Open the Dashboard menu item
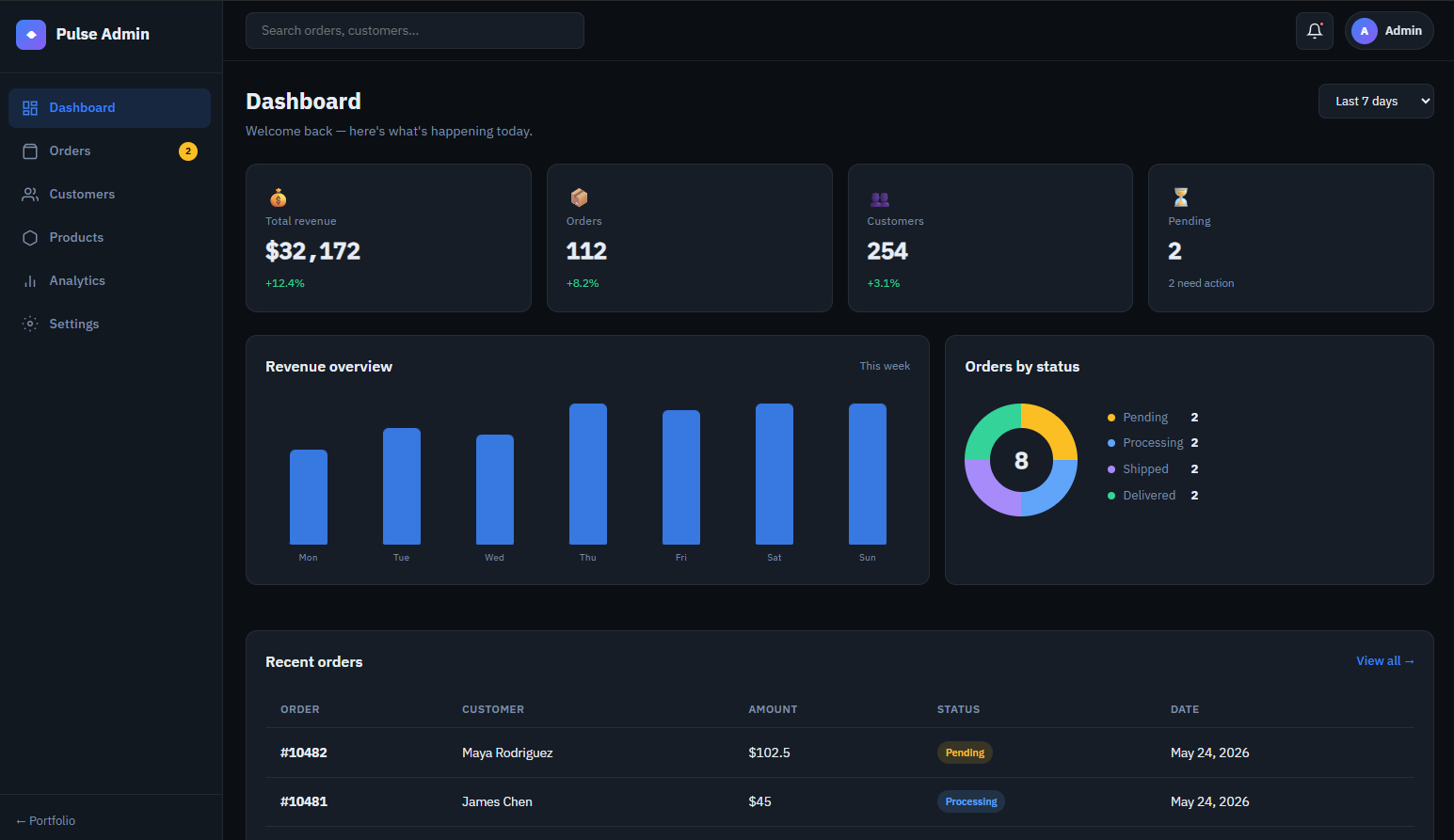The width and height of the screenshot is (1454, 840). coord(109,108)
